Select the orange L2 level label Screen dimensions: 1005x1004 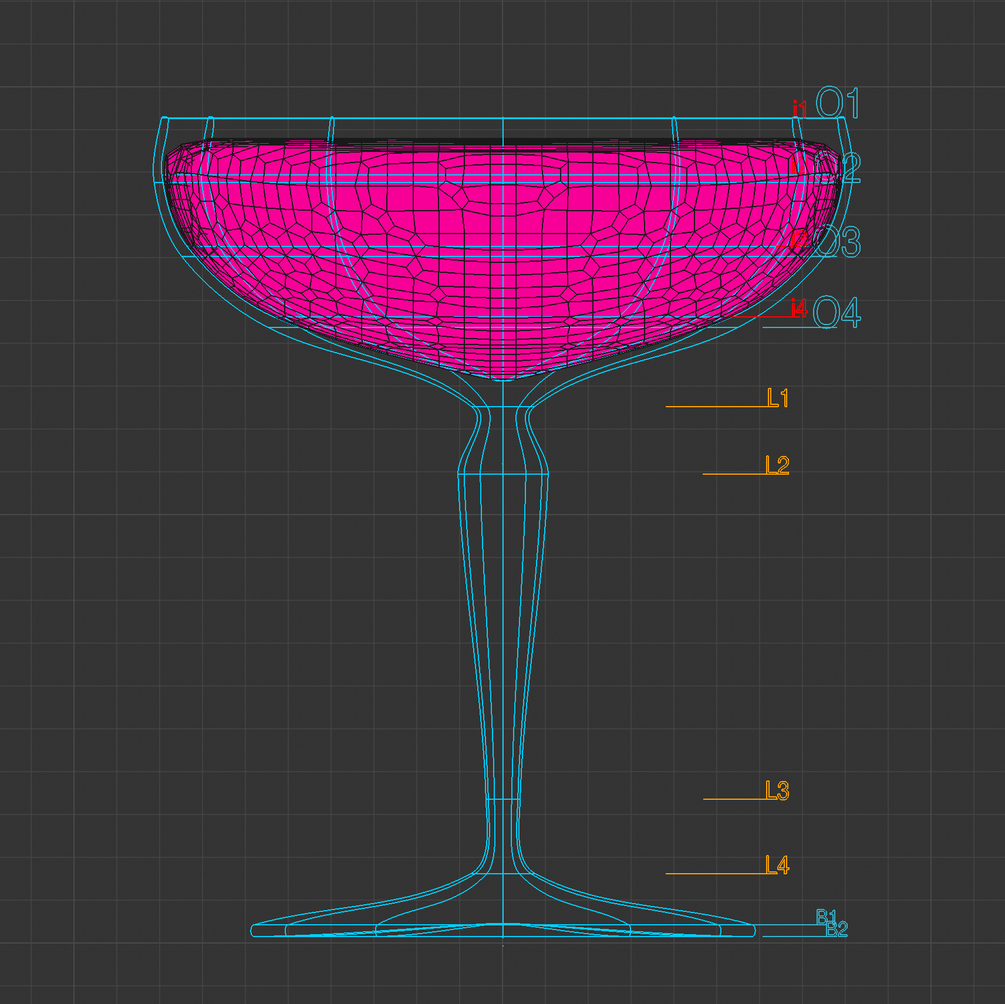pos(777,464)
